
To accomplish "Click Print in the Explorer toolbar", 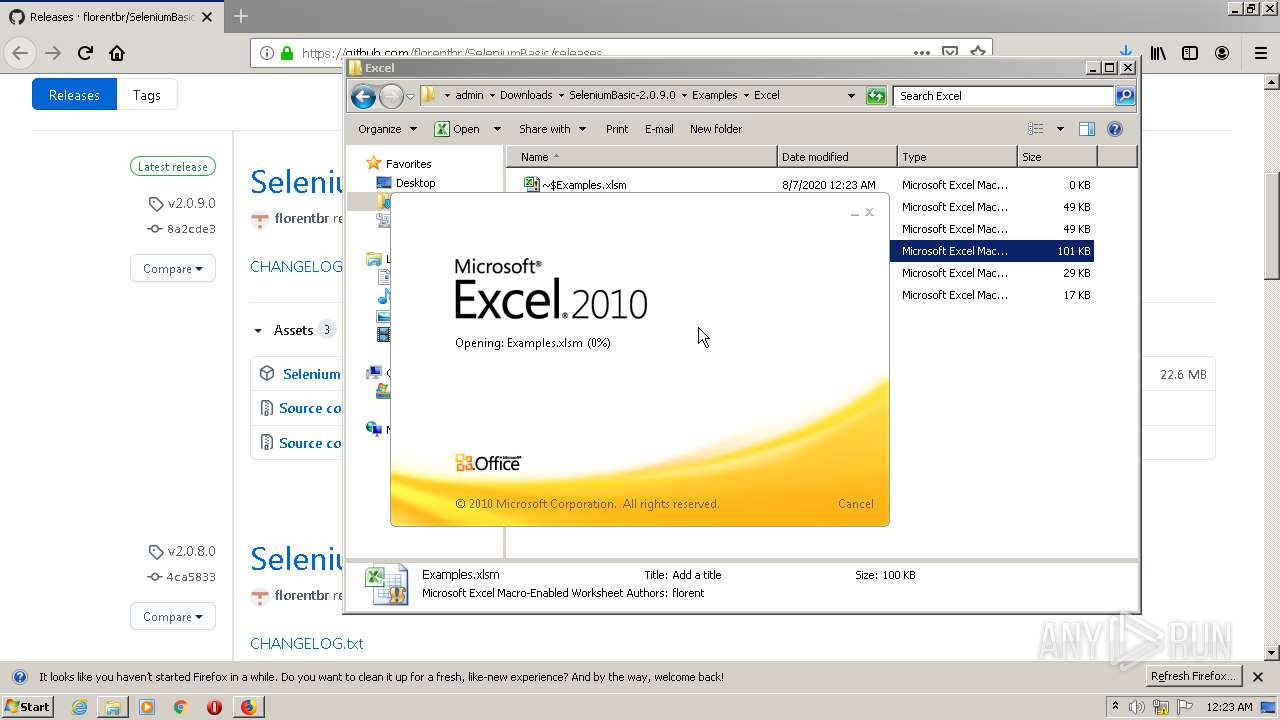I will tap(617, 129).
